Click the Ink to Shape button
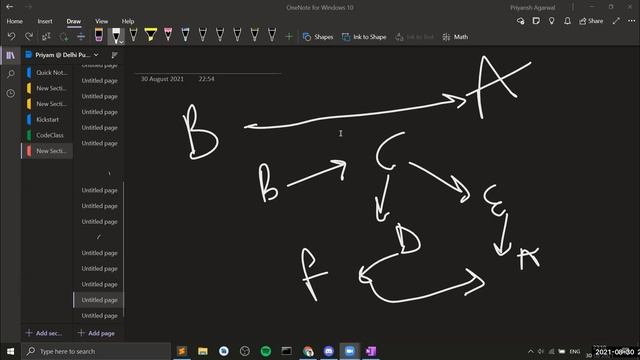Screen dimensions: 640x360 (x=364, y=37)
